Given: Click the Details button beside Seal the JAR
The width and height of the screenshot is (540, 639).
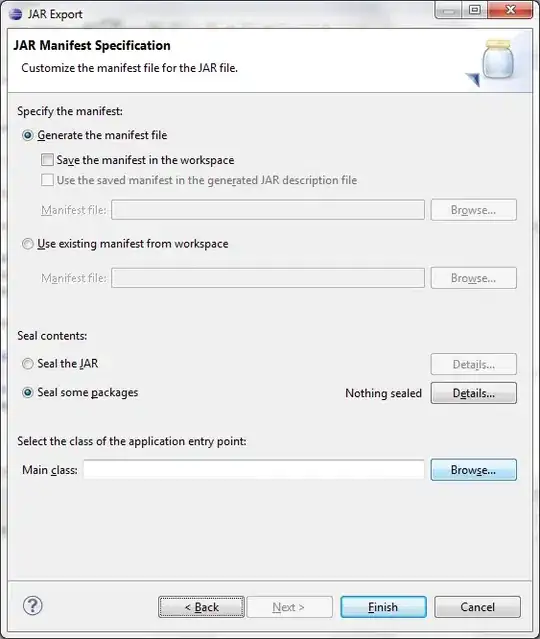Looking at the screenshot, I should tap(474, 364).
